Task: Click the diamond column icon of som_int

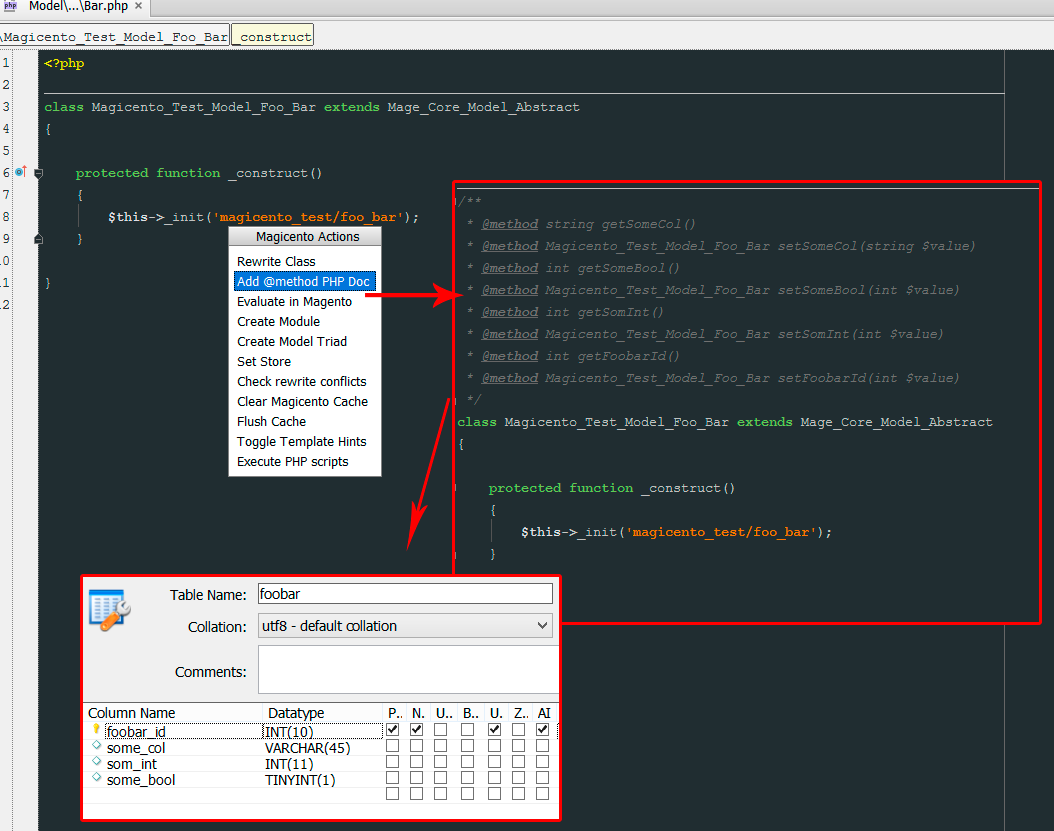Action: click(97, 761)
